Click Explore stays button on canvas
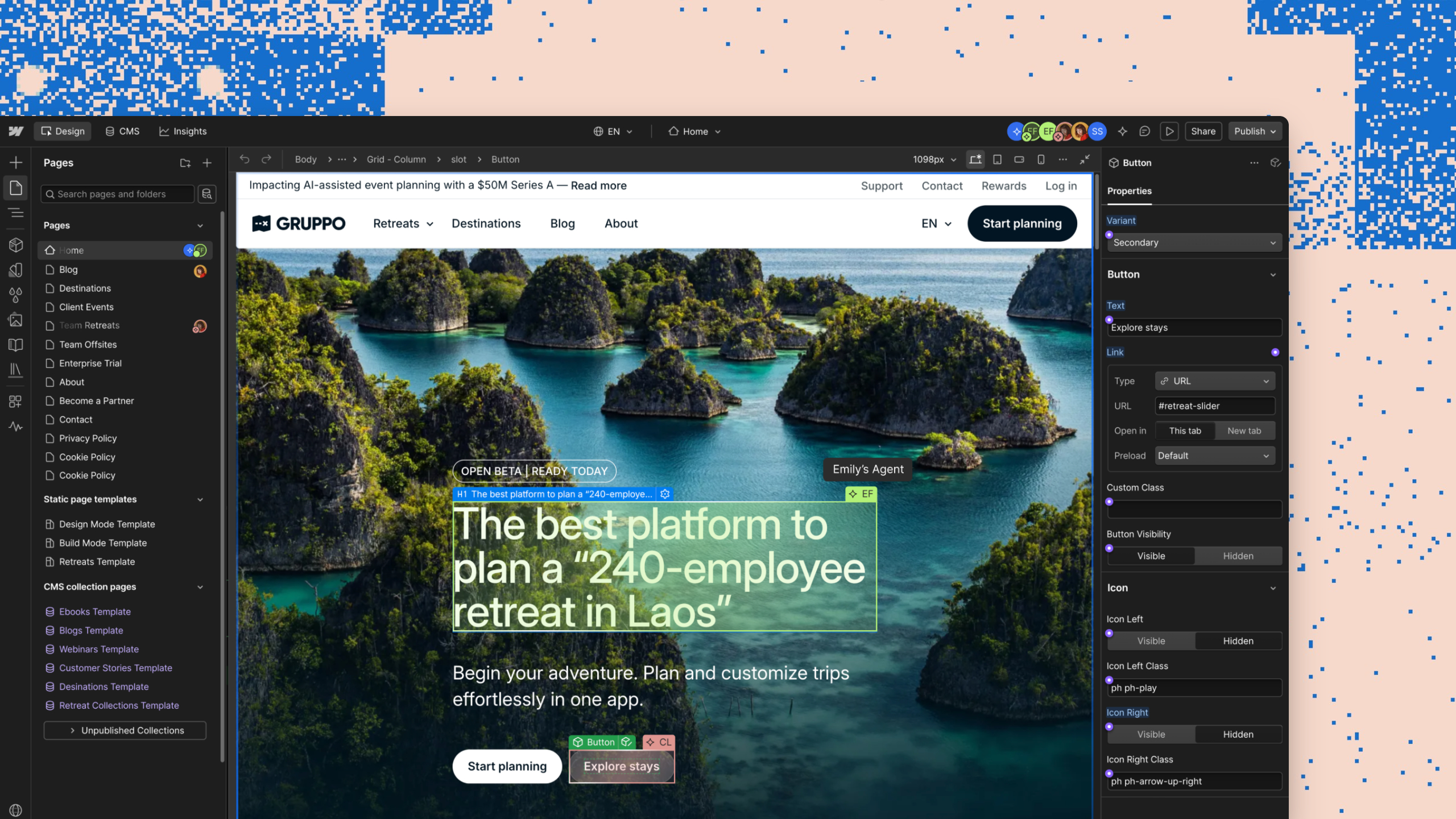 pyautogui.click(x=622, y=766)
